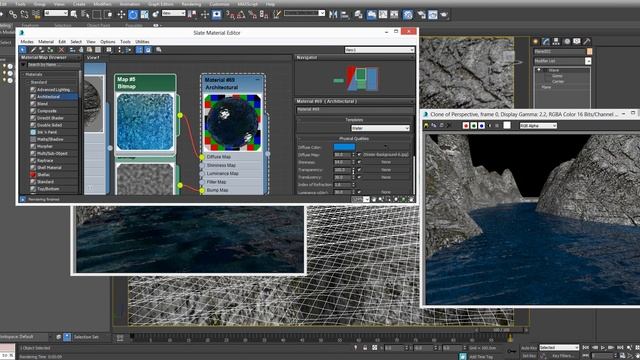Open the Material Editor from main toolbar

click(x=408, y=15)
